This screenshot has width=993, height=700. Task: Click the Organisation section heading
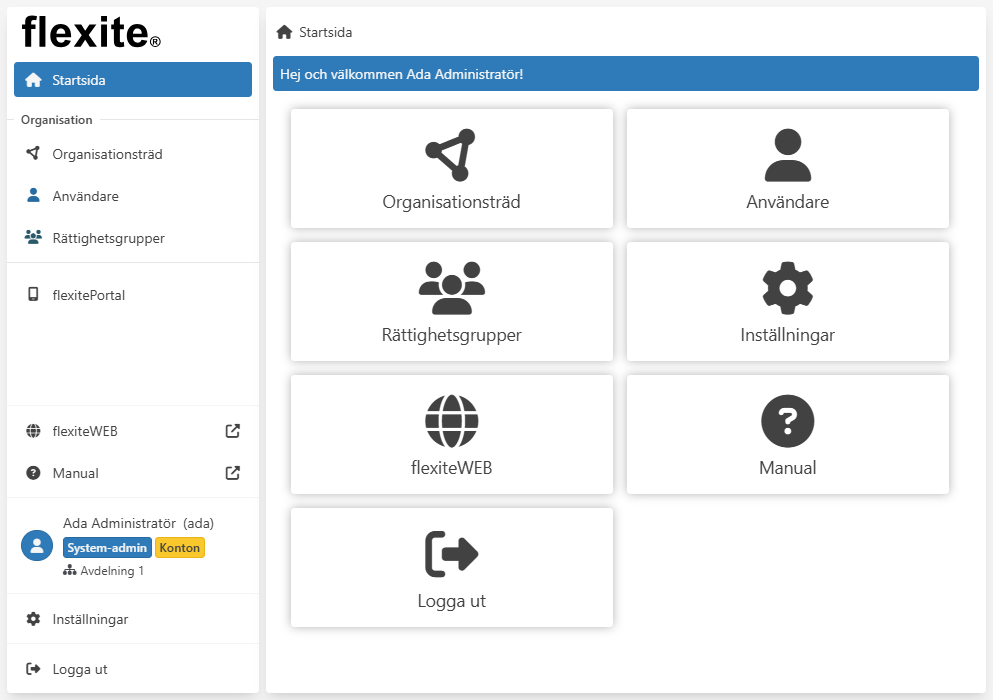(56, 120)
